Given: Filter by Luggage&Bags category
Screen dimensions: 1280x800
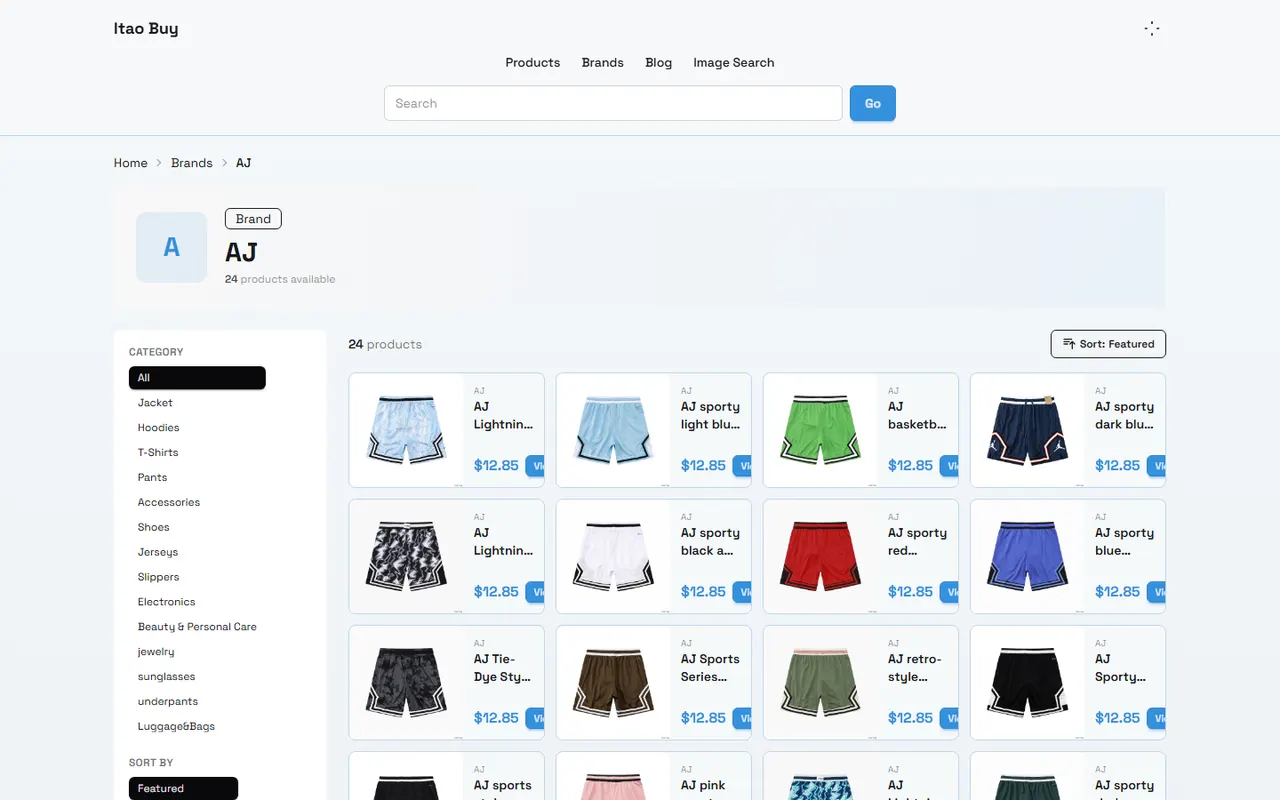Looking at the screenshot, I should (177, 727).
